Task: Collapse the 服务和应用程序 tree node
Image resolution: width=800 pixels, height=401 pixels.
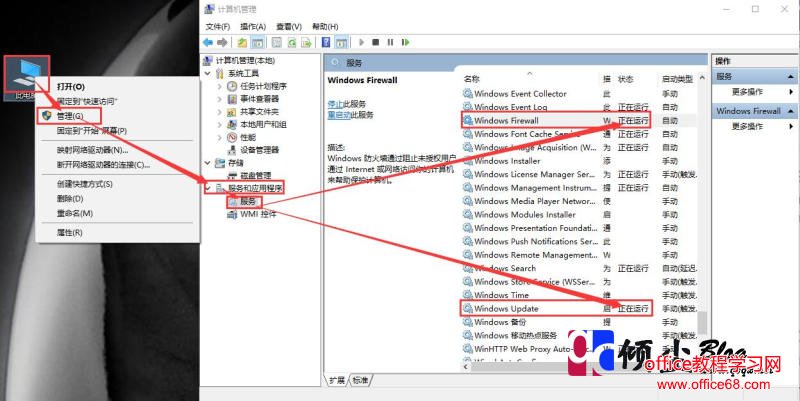Action: tap(208, 188)
